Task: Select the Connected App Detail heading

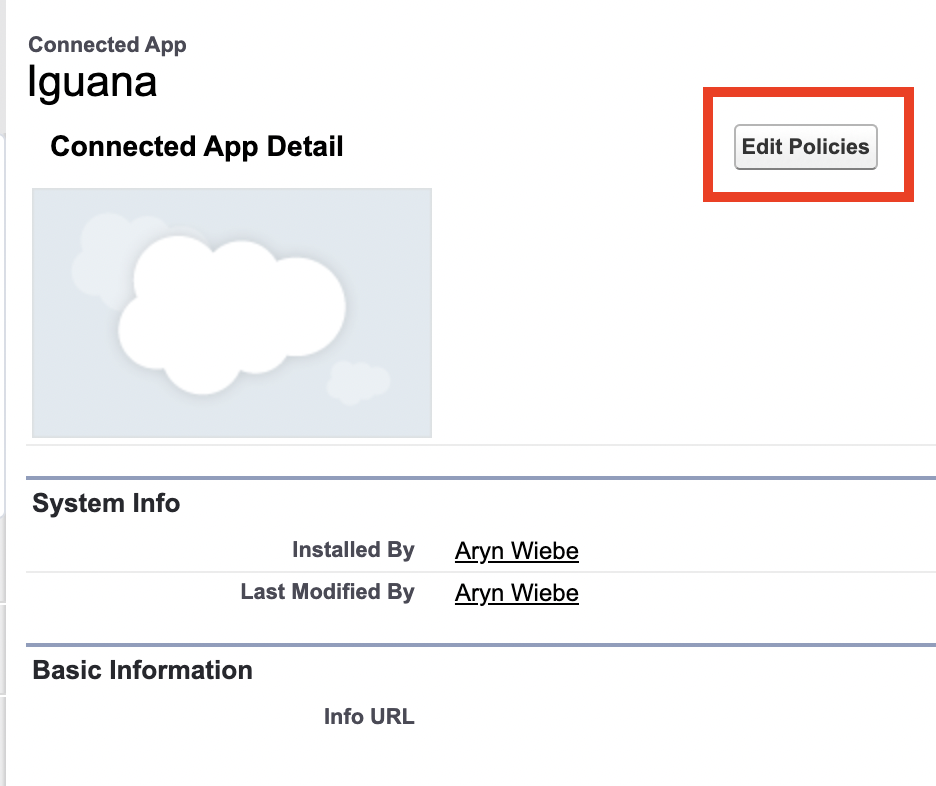Action: (x=197, y=147)
